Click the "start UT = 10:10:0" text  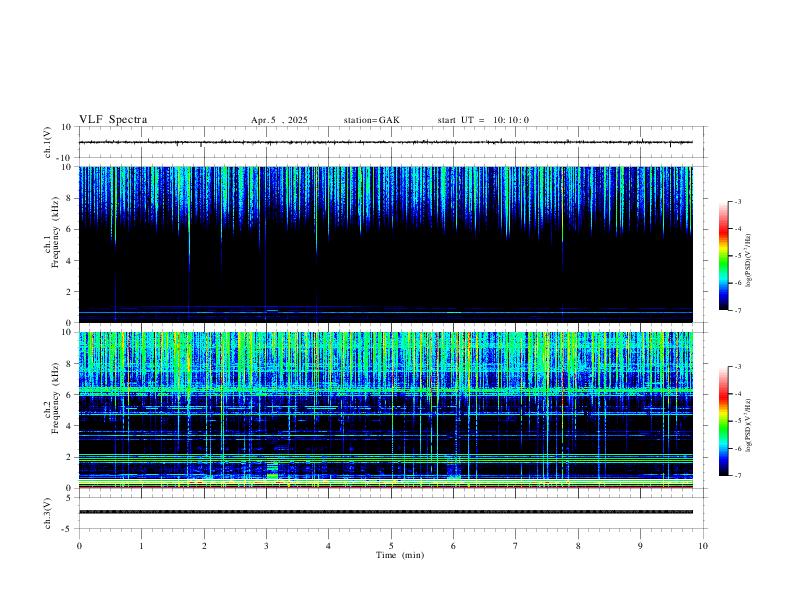click(483, 120)
